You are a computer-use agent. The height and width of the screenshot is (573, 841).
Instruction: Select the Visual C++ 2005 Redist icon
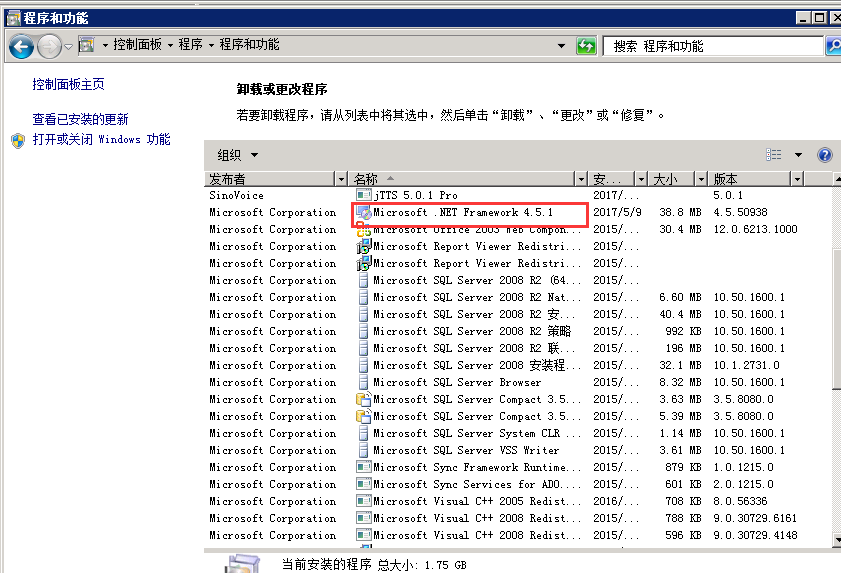(364, 501)
